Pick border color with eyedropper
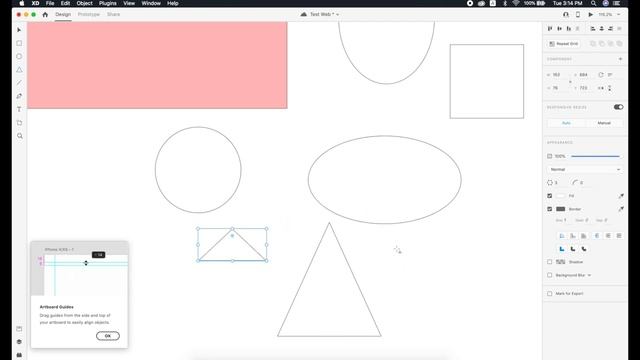The height and width of the screenshot is (360, 640). point(621,209)
